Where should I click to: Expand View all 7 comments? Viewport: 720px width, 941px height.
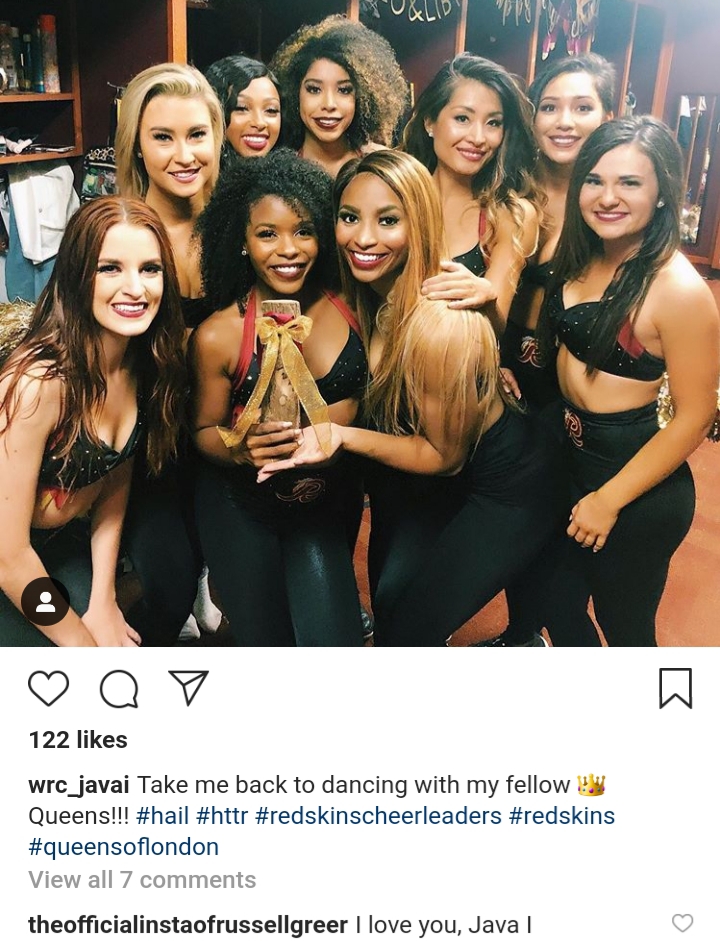142,880
